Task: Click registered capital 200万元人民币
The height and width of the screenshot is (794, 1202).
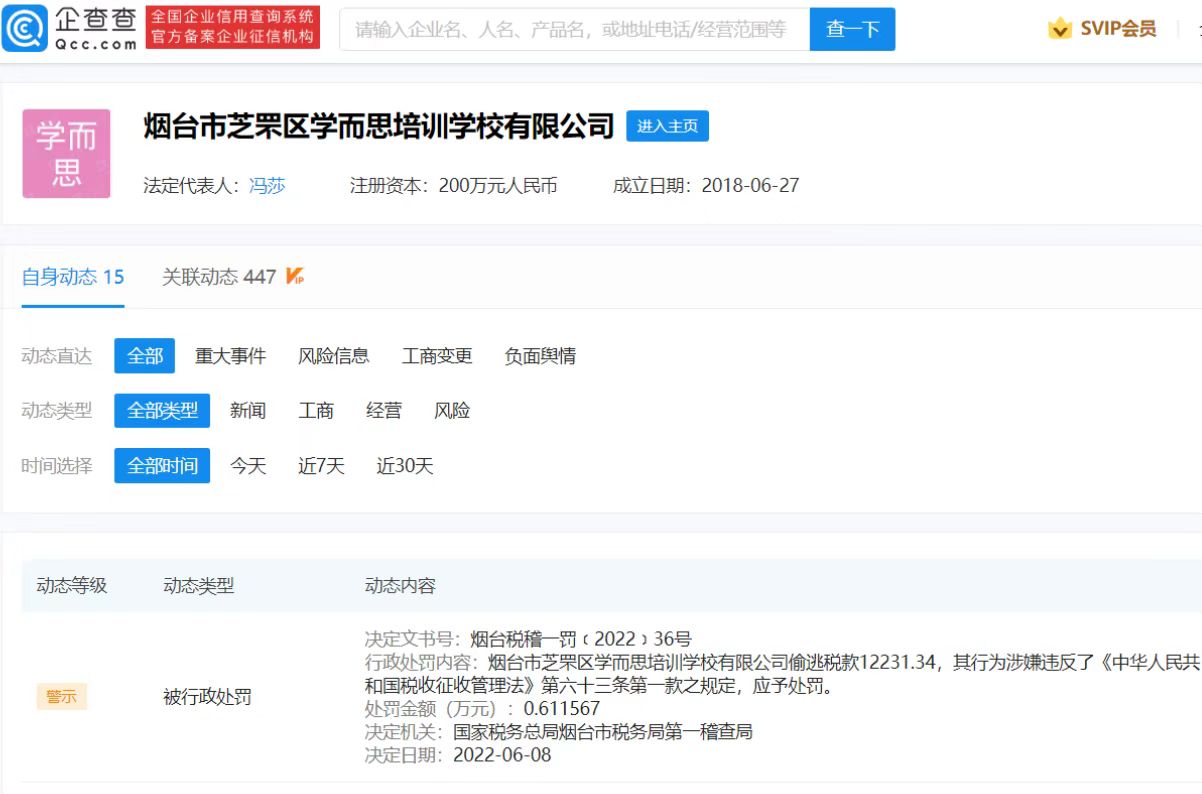Action: click(498, 185)
